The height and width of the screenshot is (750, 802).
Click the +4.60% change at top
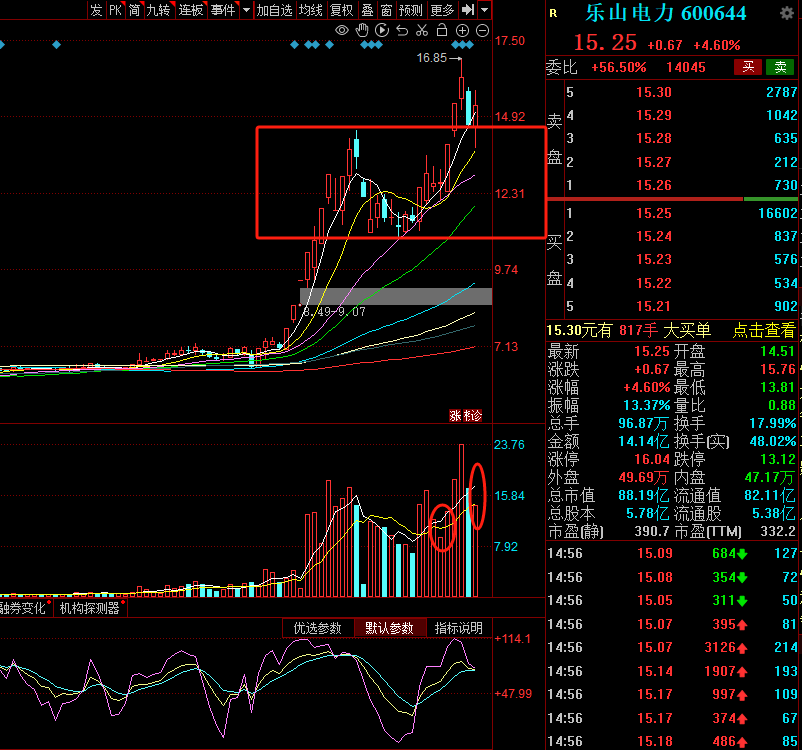point(717,45)
